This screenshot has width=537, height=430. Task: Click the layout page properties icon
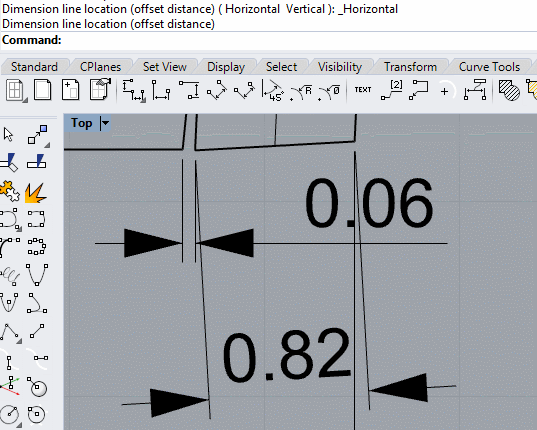(x=100, y=89)
